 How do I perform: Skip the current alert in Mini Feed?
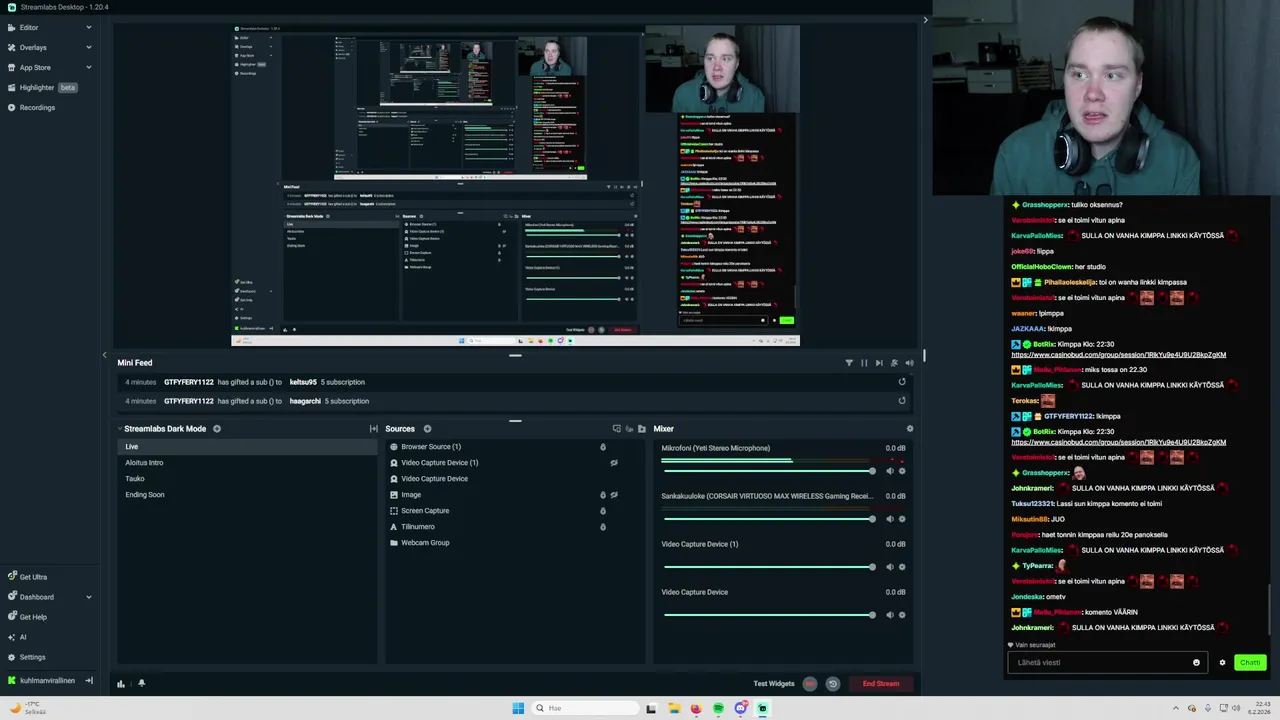pyautogui.click(x=879, y=363)
